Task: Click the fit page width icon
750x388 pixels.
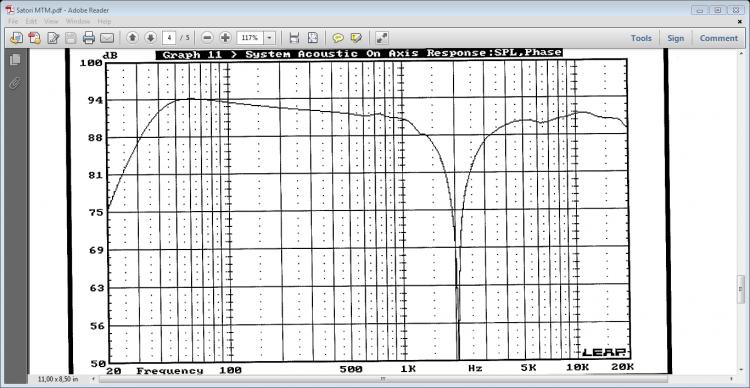Action: [295, 38]
